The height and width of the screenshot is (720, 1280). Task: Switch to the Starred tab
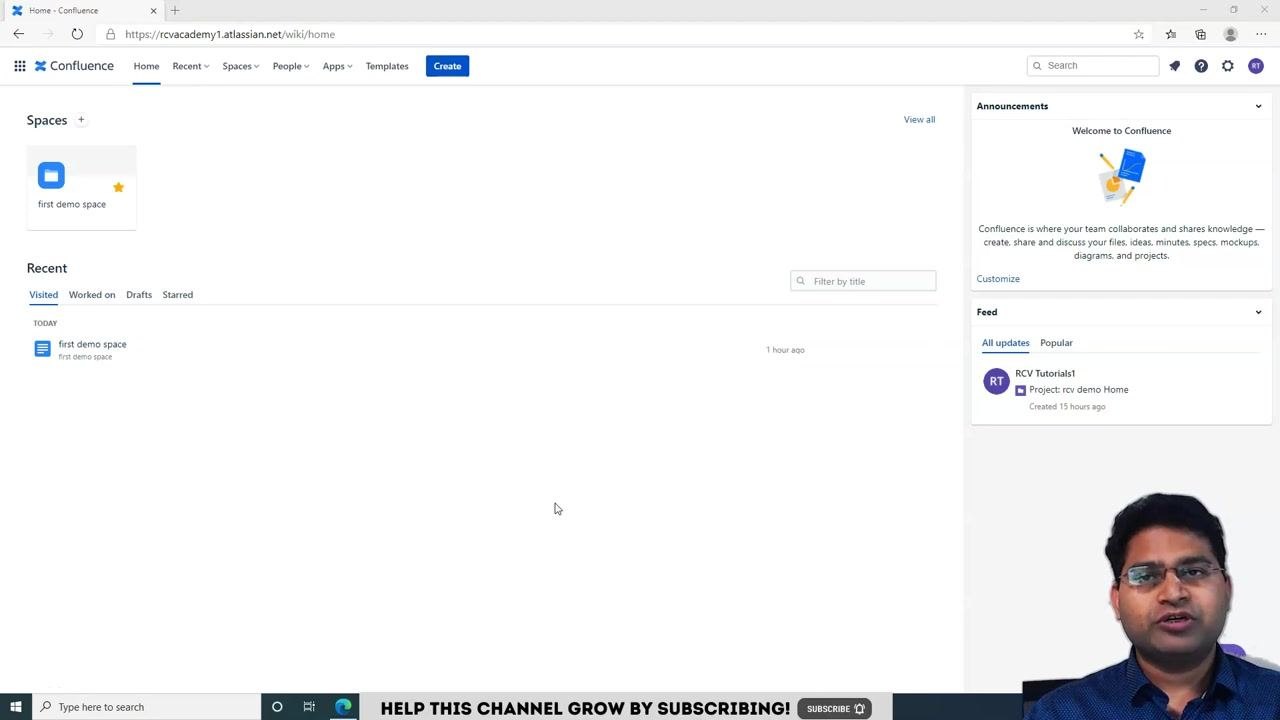[x=178, y=295]
